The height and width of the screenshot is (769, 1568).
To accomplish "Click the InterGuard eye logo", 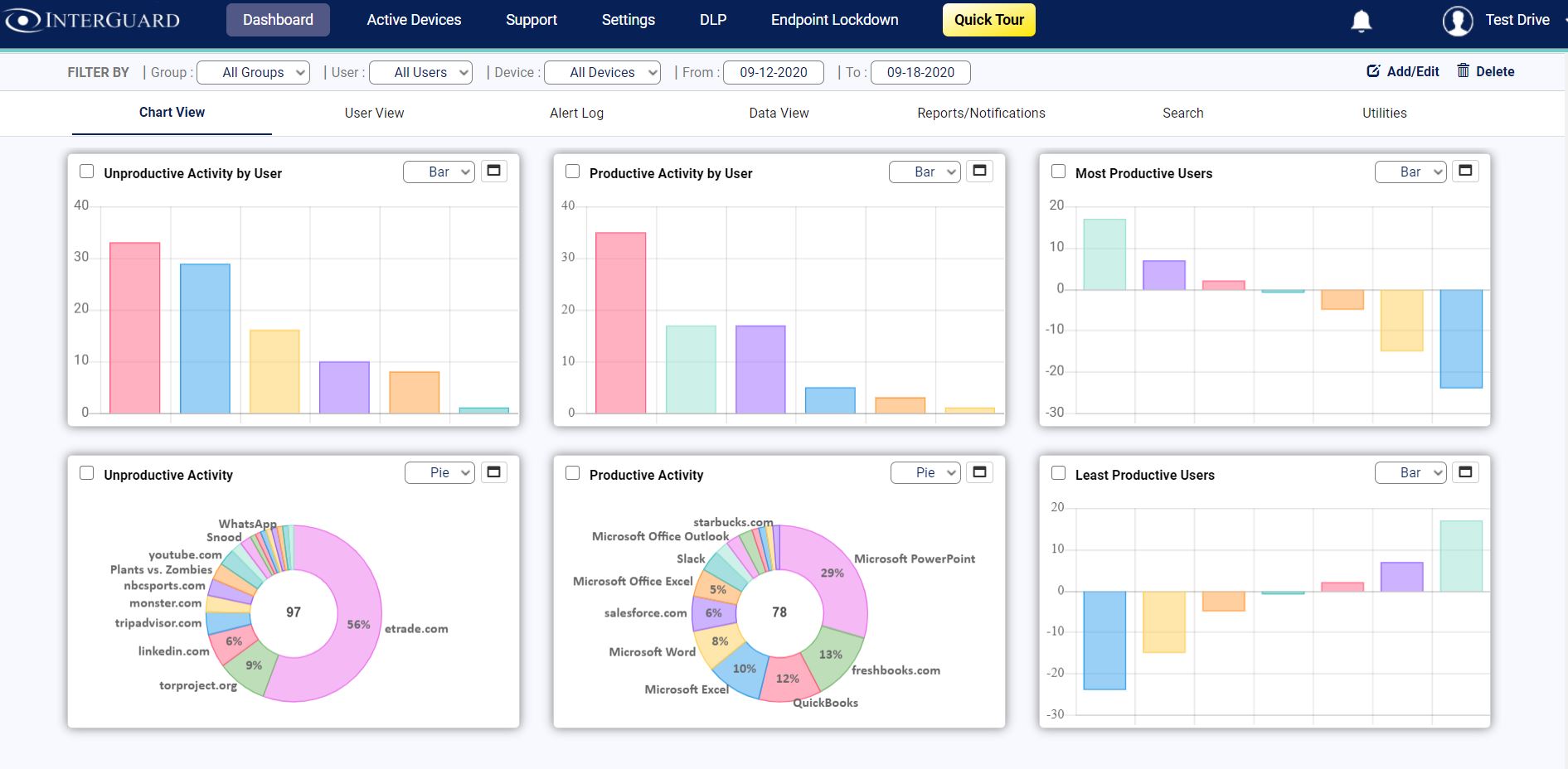I will pos(23,20).
